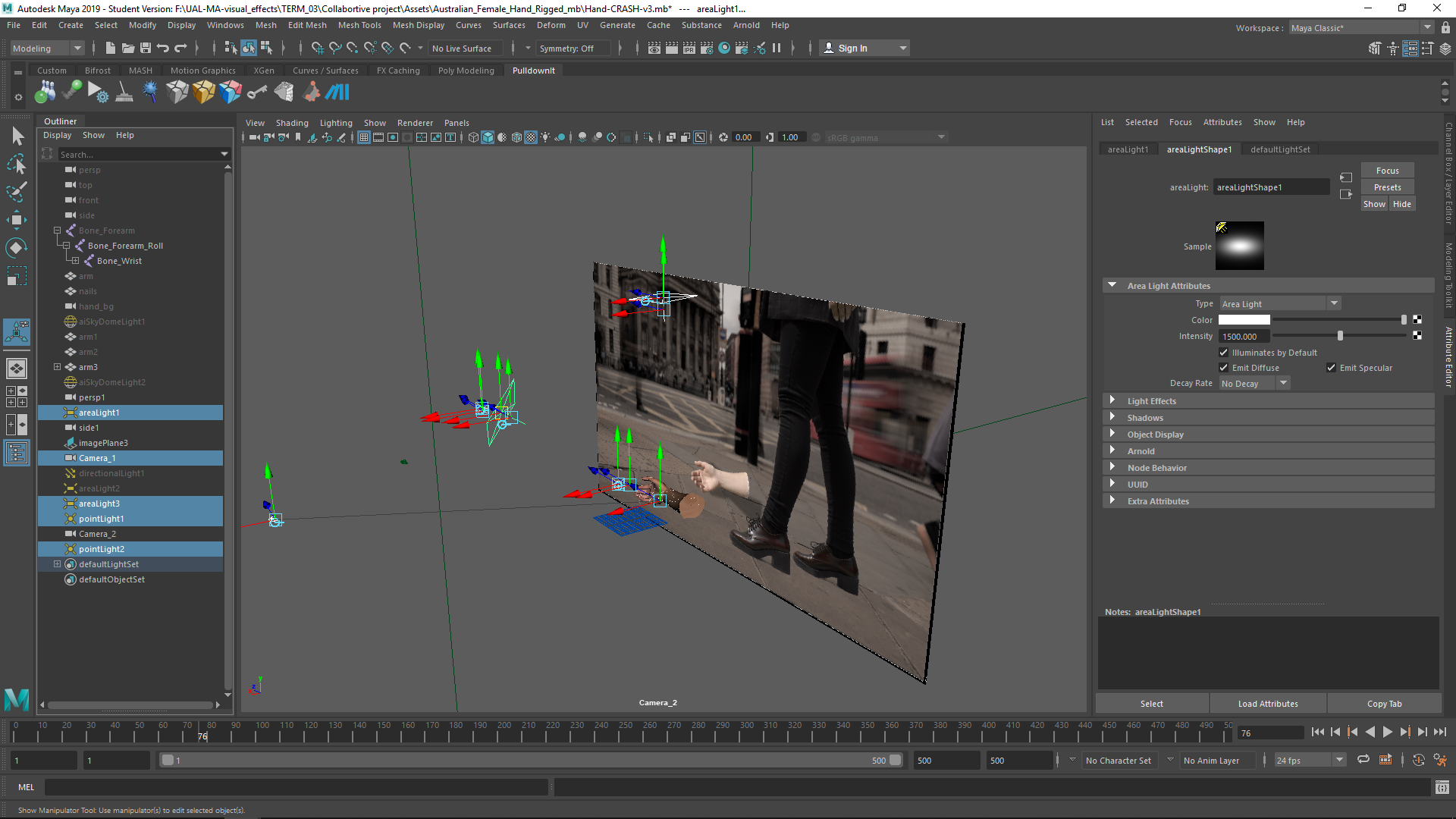Toggle Illuminates by Default checkbox
This screenshot has width=1456, height=819.
1223,353
